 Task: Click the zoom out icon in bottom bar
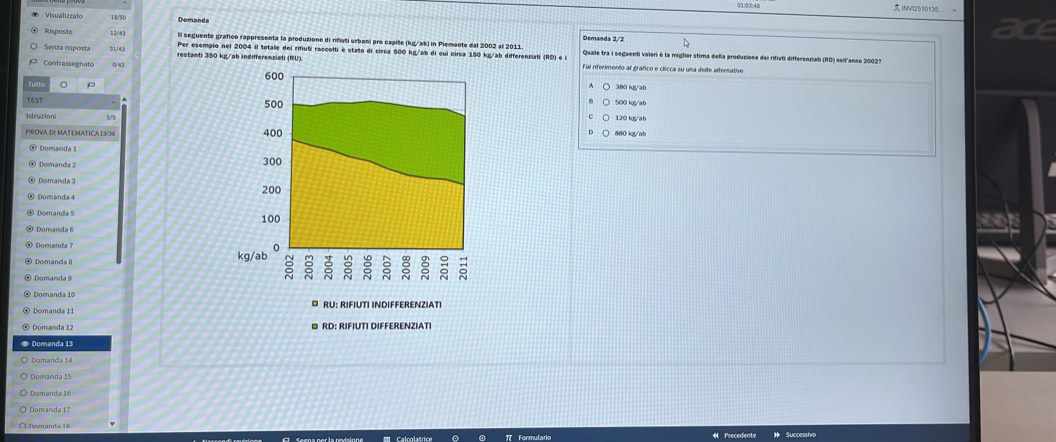tap(456, 437)
